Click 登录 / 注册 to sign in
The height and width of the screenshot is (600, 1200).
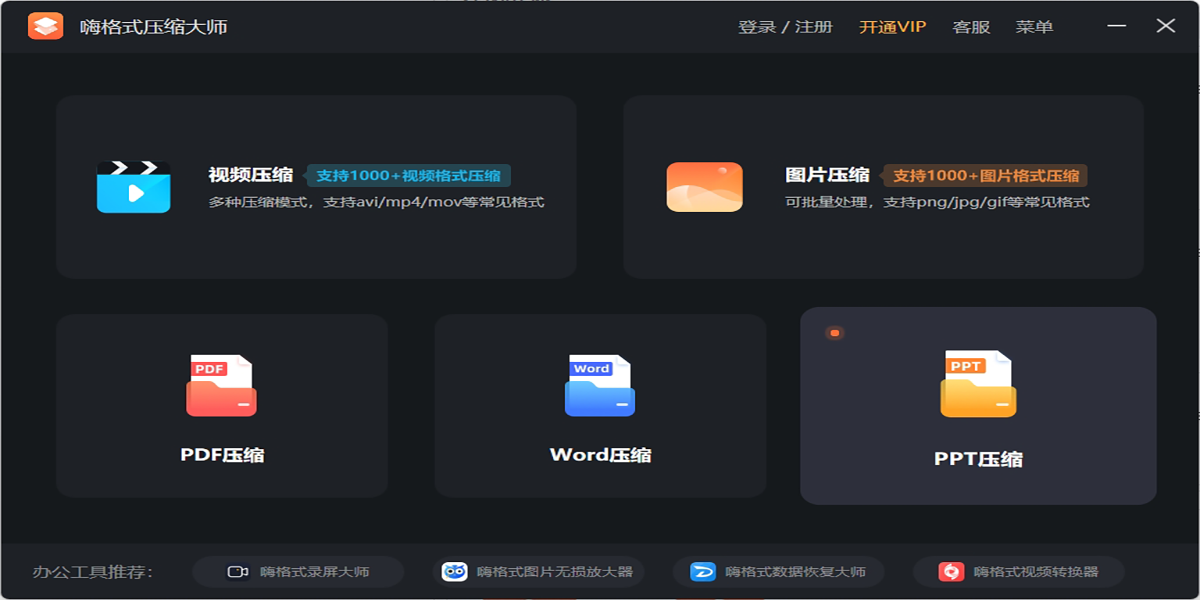(x=785, y=27)
